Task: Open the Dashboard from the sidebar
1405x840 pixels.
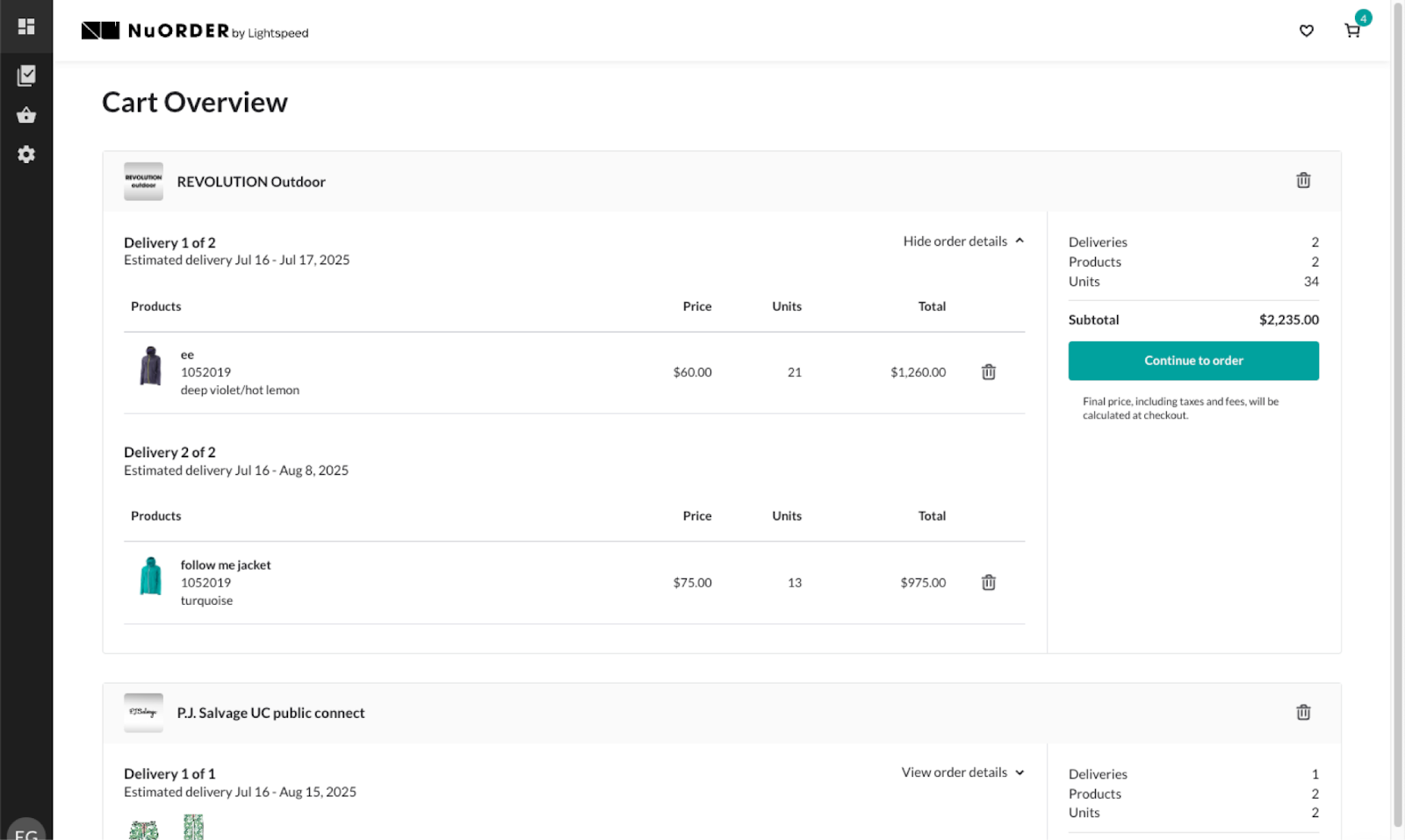Action: pyautogui.click(x=26, y=26)
